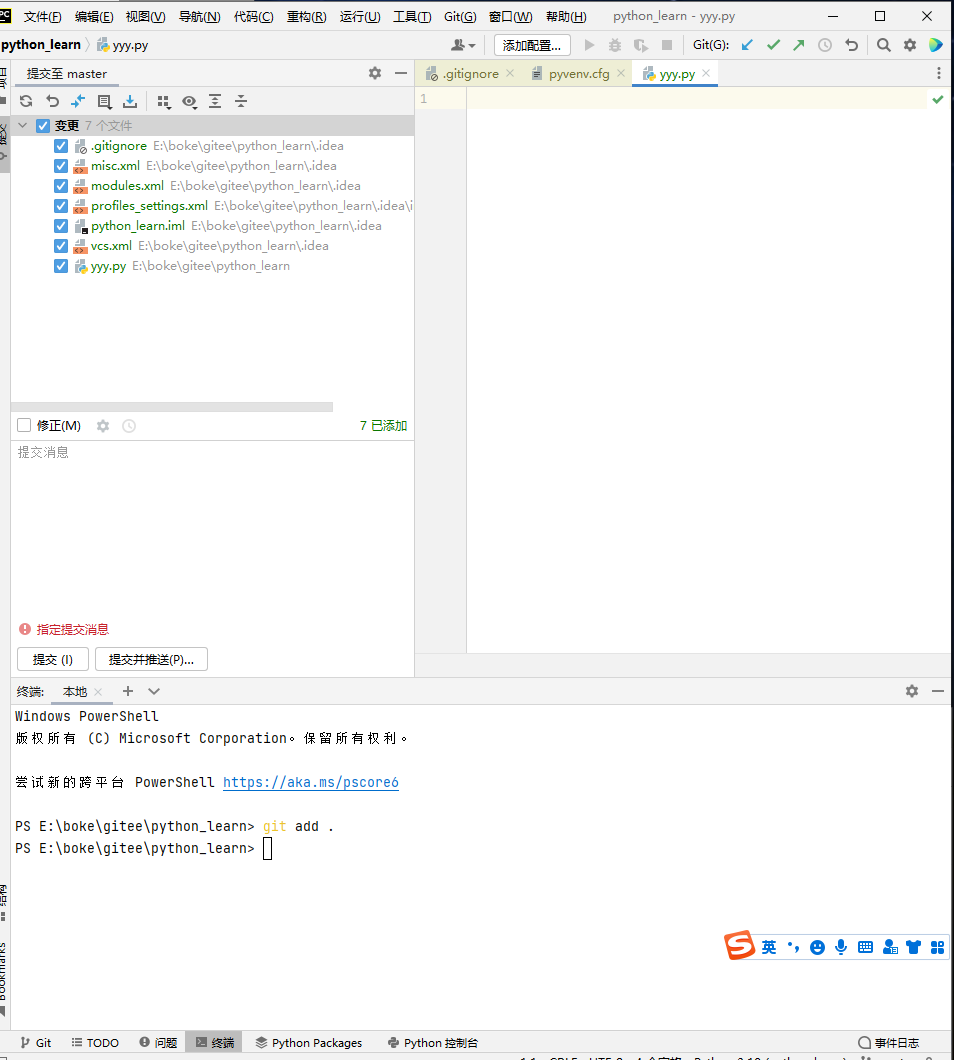Click 提交并推送(P) commit and push button

pos(151,659)
